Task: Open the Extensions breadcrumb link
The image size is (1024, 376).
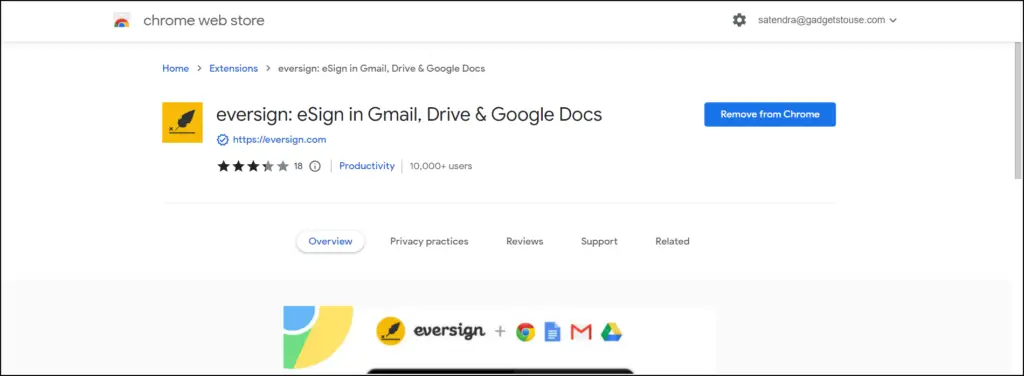Action: click(233, 68)
